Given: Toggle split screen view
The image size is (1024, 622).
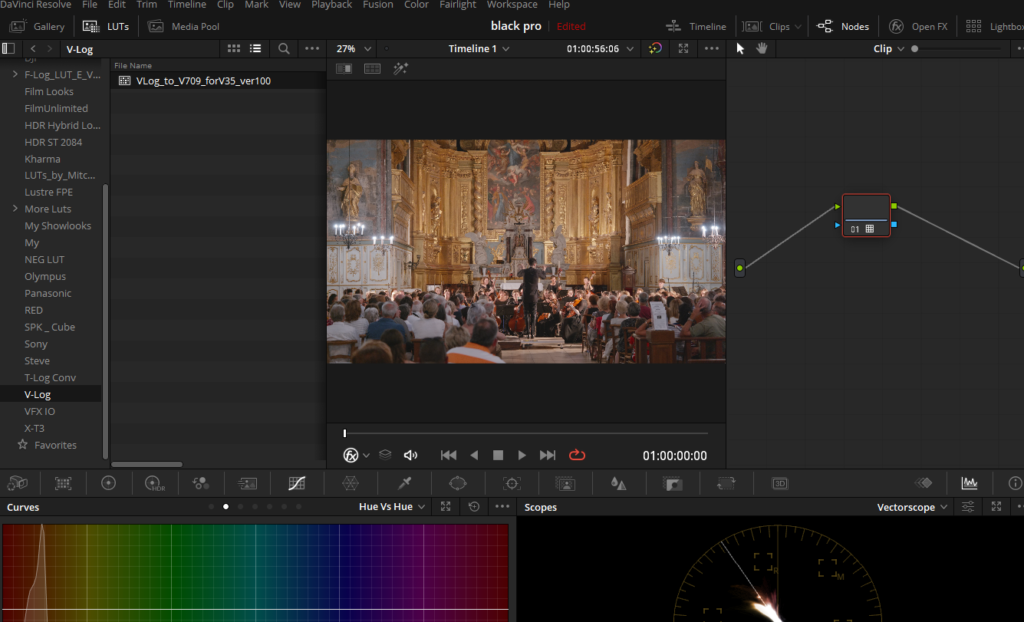Looking at the screenshot, I should [372, 69].
